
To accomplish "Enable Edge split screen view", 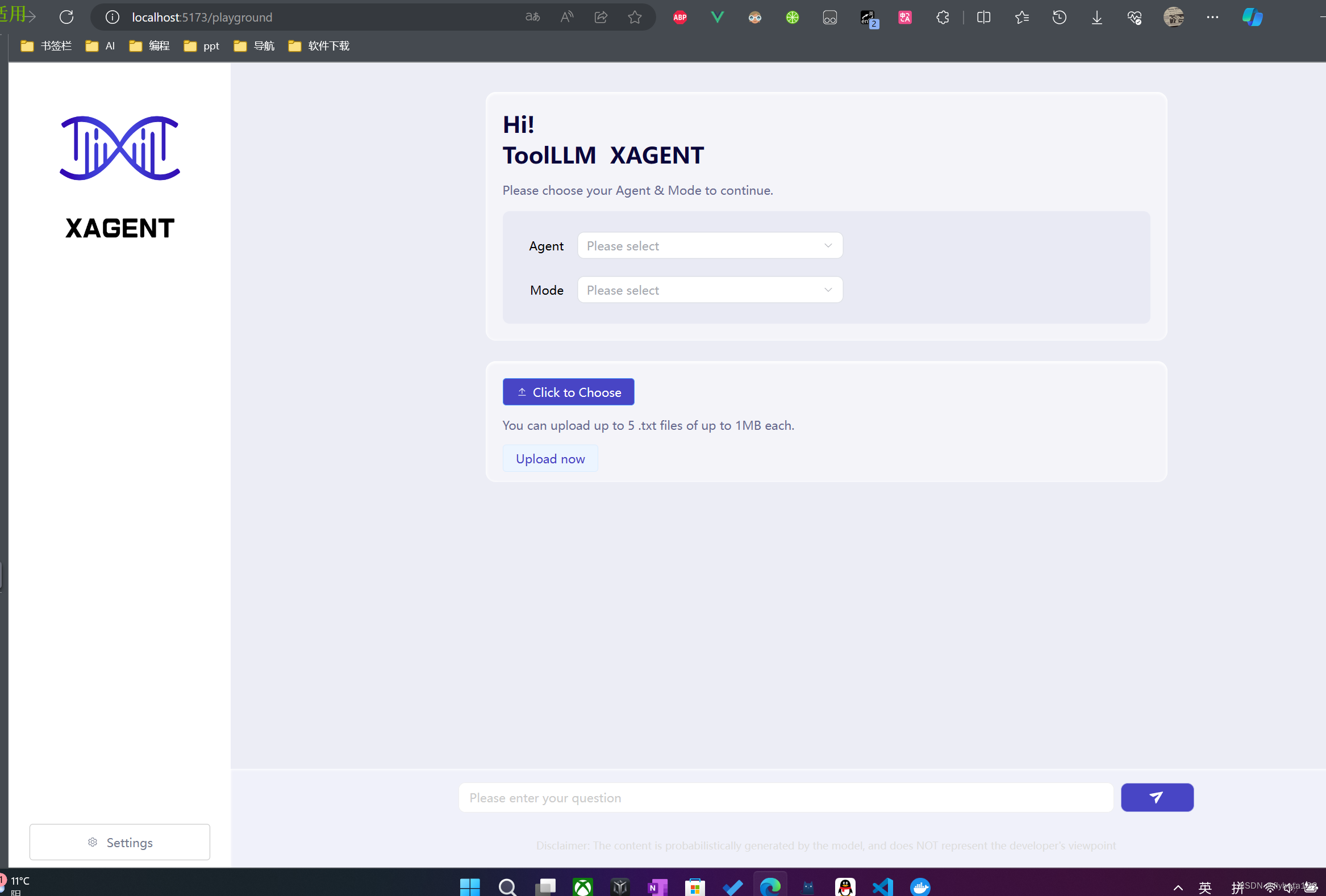I will pyautogui.click(x=983, y=17).
